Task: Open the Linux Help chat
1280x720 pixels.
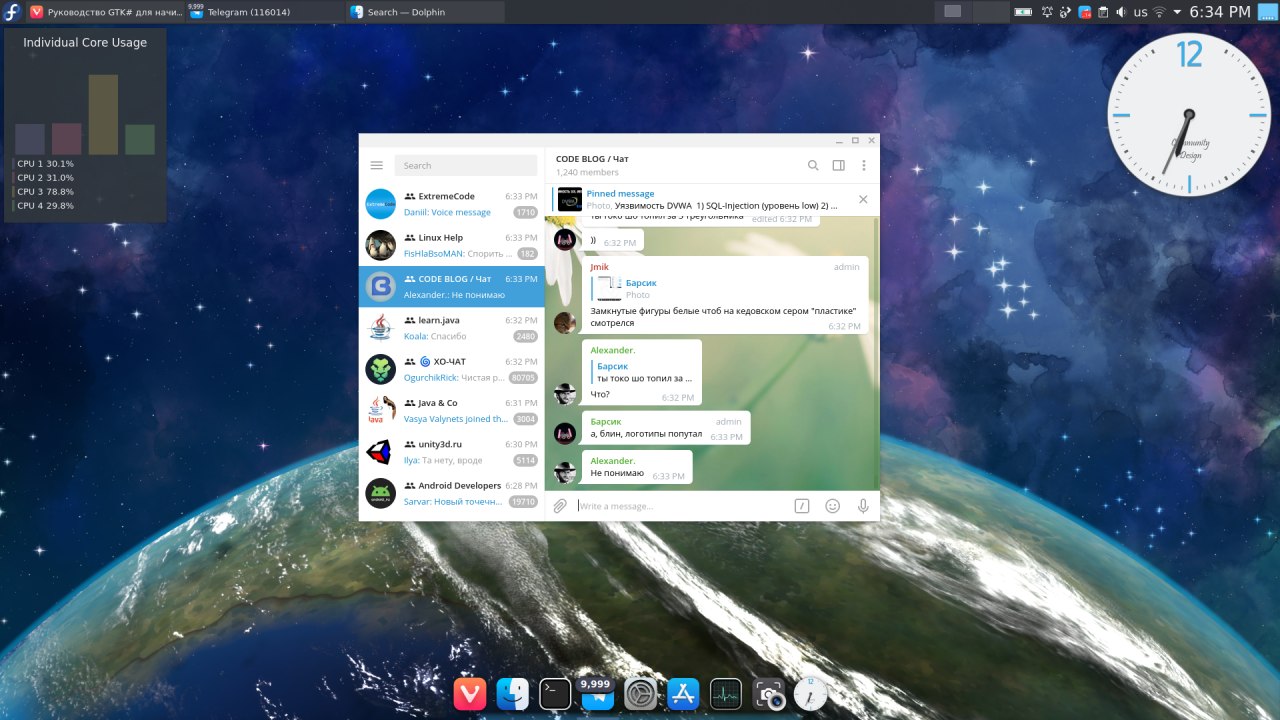Action: click(451, 245)
